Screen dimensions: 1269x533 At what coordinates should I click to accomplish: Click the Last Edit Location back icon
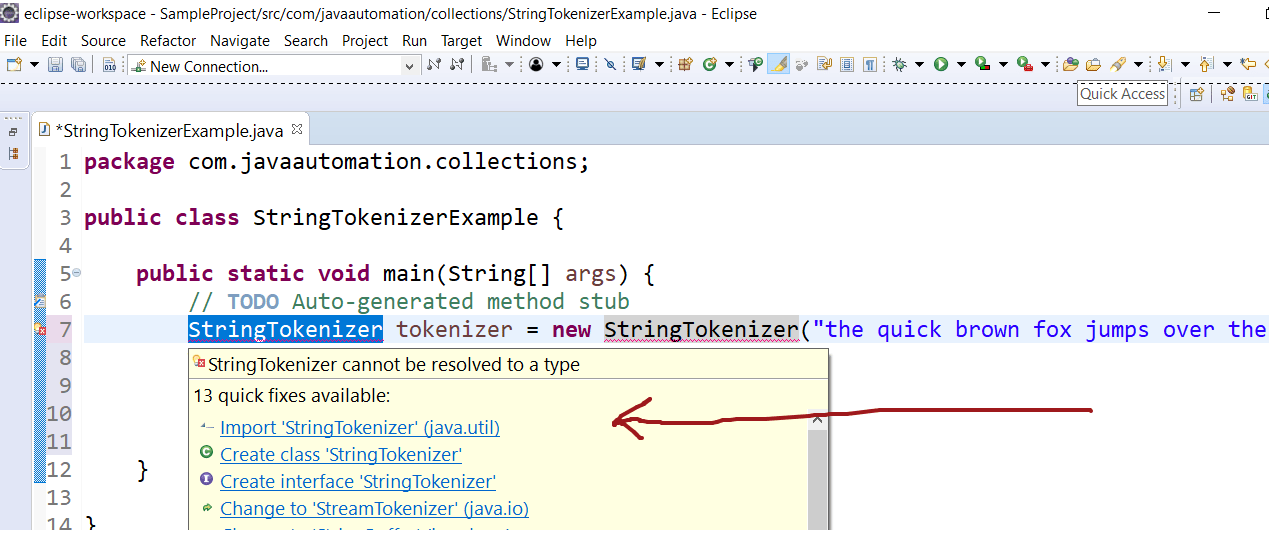[1247, 64]
